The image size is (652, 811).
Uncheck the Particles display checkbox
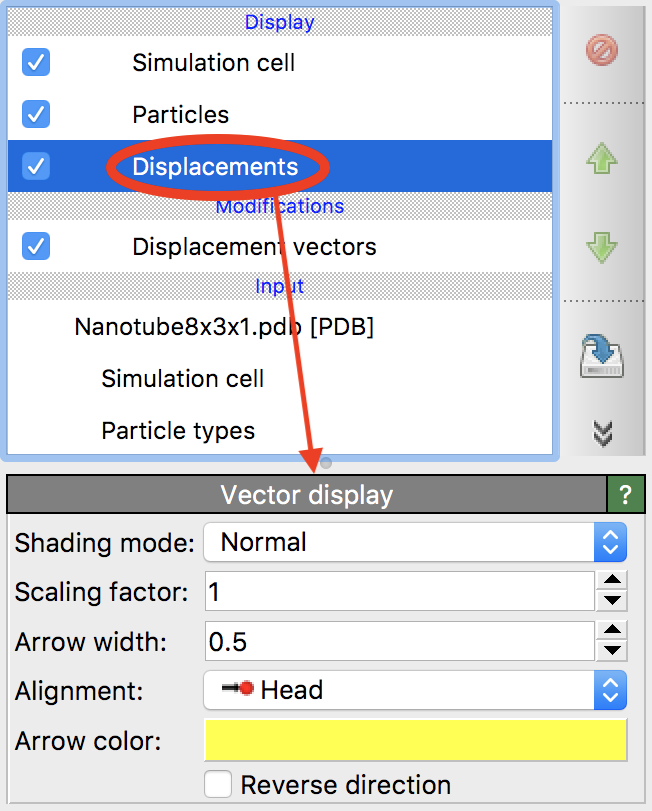(x=36, y=115)
